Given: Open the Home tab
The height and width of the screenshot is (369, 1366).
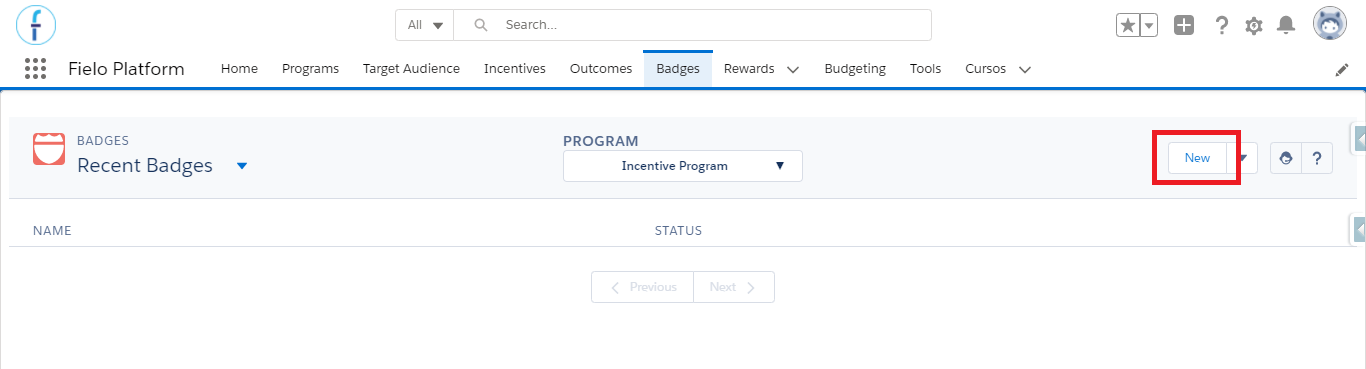Looking at the screenshot, I should [239, 69].
